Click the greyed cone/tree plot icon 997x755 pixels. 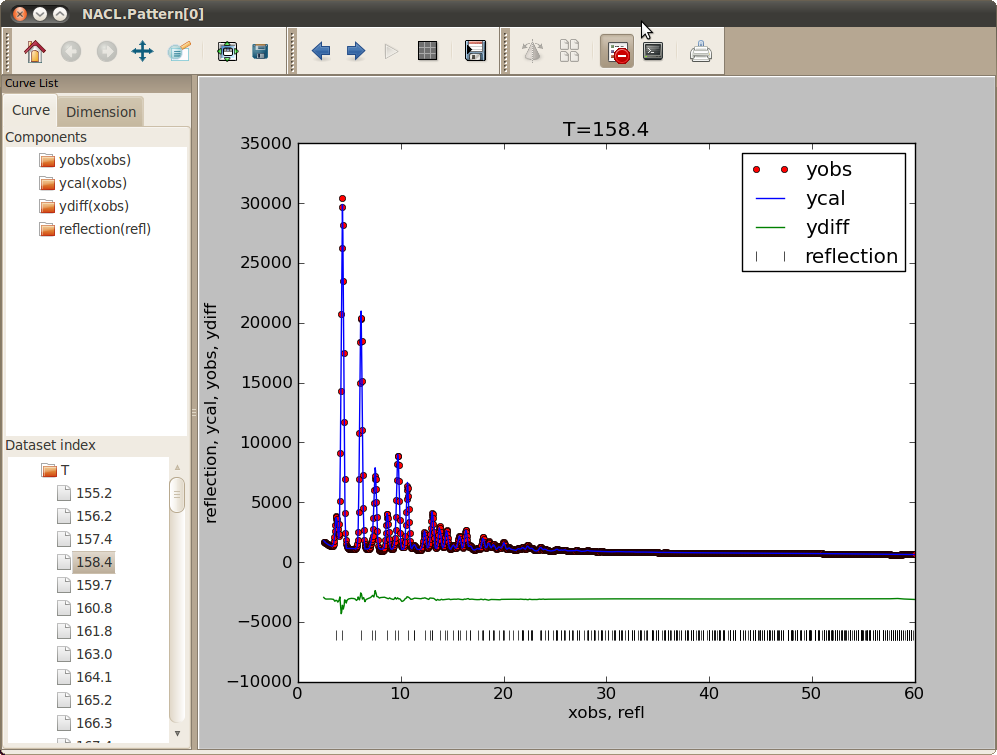[x=532, y=51]
